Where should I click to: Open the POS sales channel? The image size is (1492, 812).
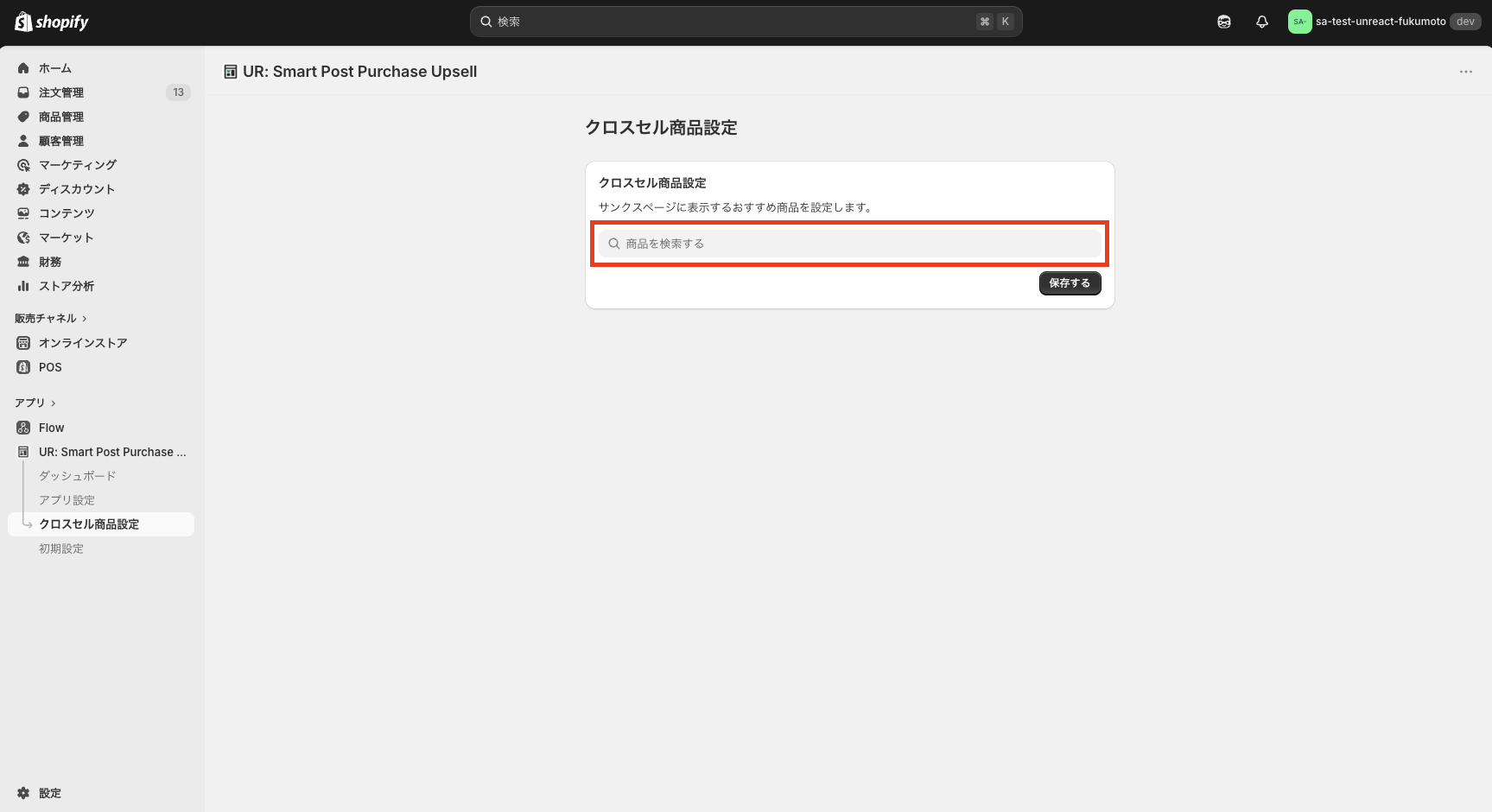point(101,367)
